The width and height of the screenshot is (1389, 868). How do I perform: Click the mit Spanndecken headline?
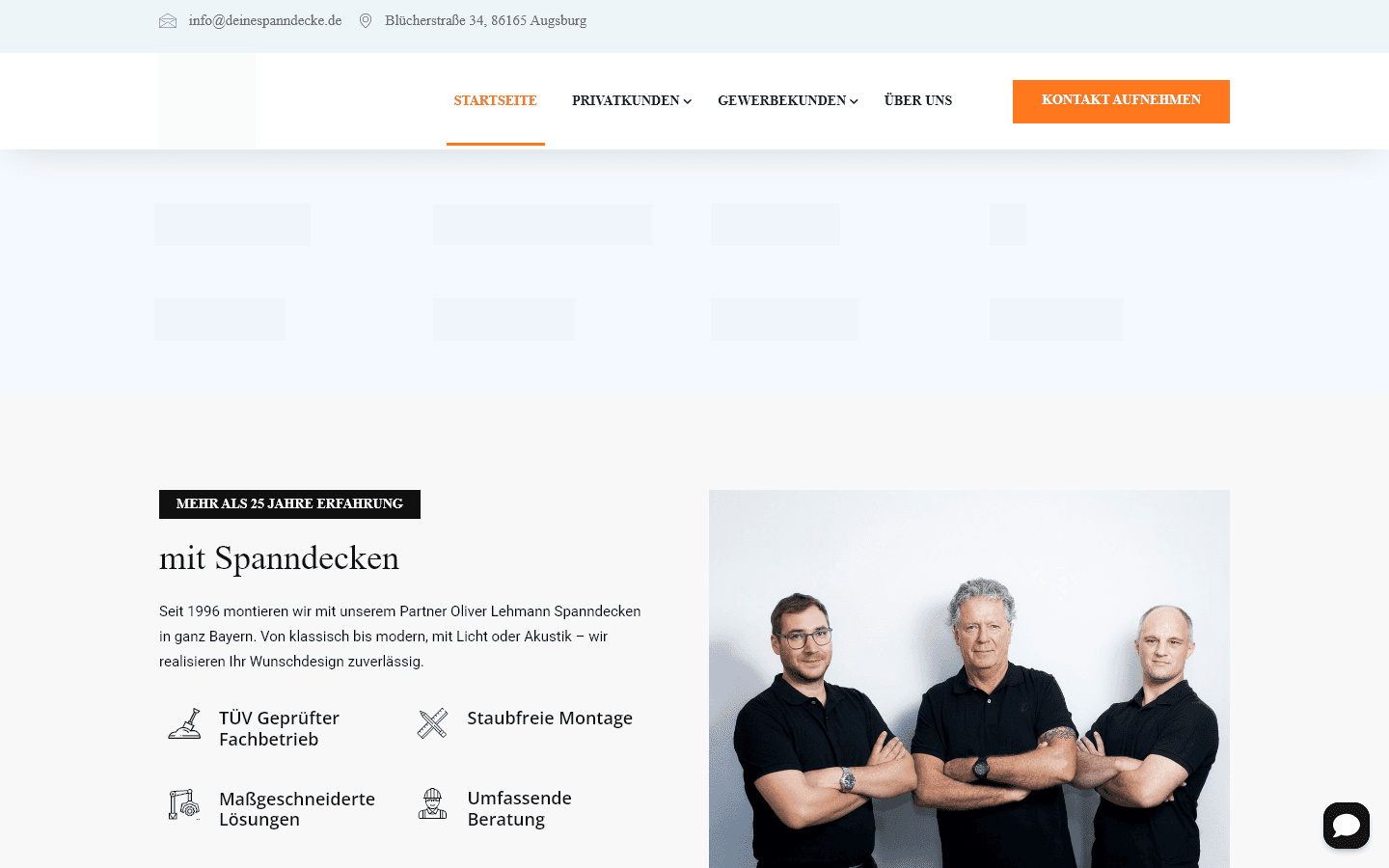point(279,558)
